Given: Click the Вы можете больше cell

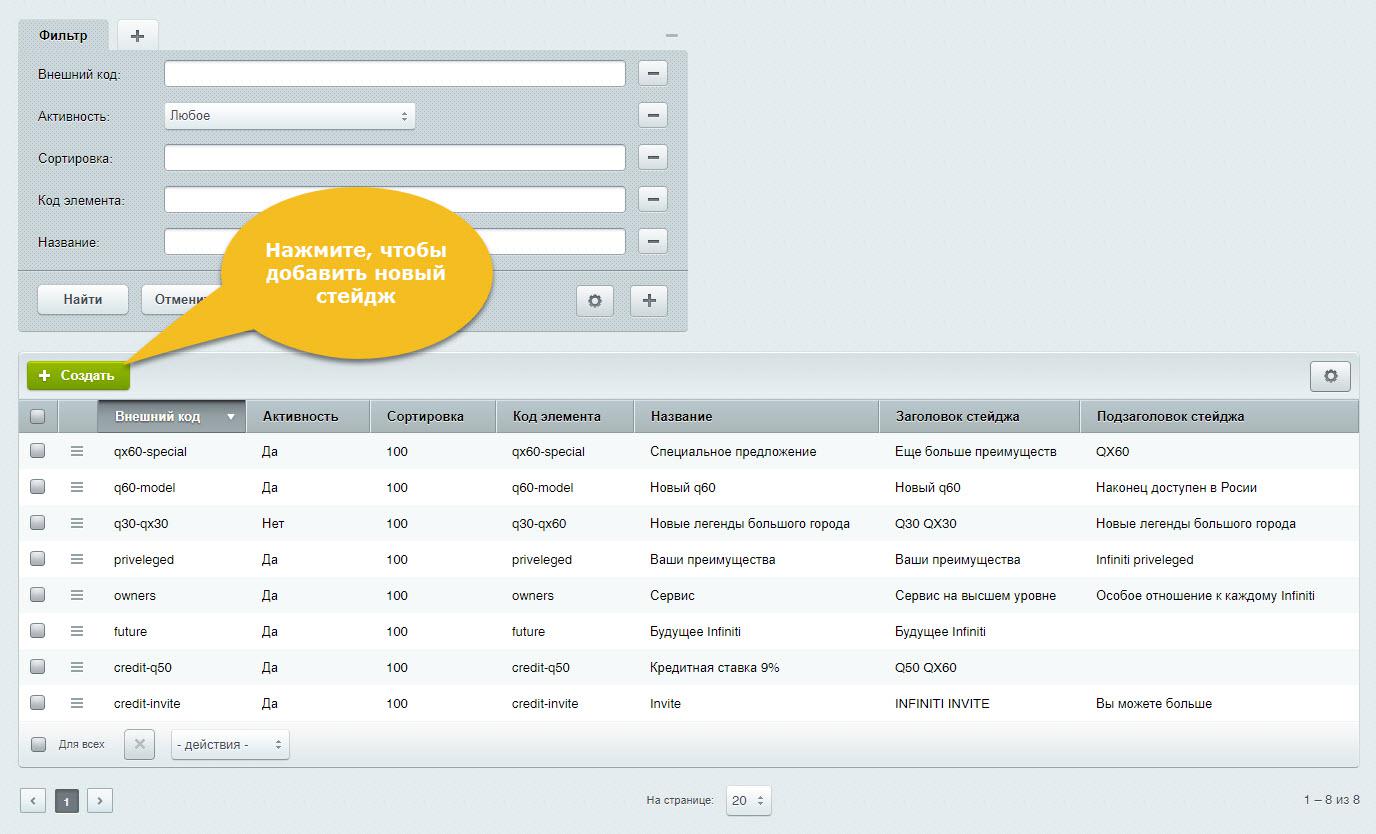Looking at the screenshot, I should pos(1154,703).
